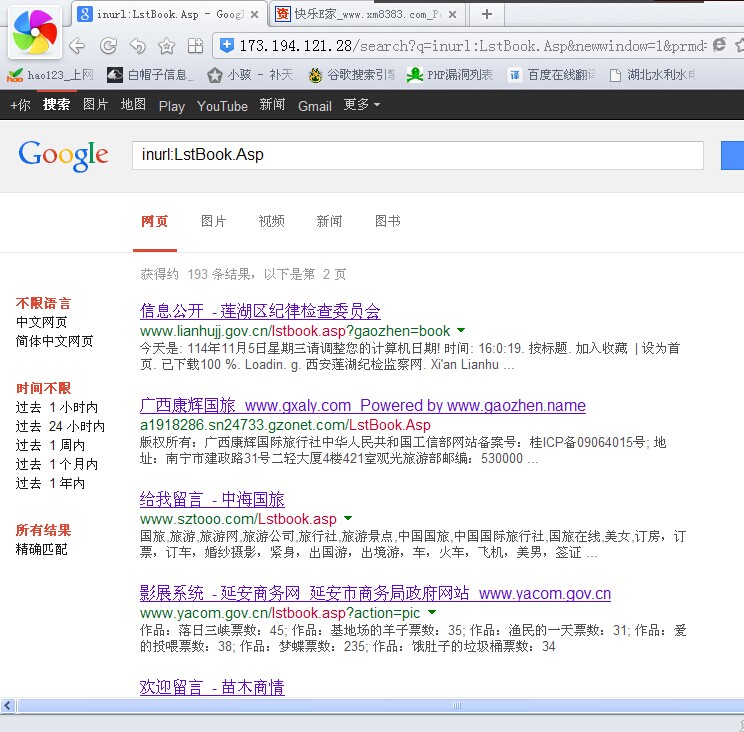Click the horizontal scrollbar thumb
Image resolution: width=744 pixels, height=732 pixels.
point(381,705)
